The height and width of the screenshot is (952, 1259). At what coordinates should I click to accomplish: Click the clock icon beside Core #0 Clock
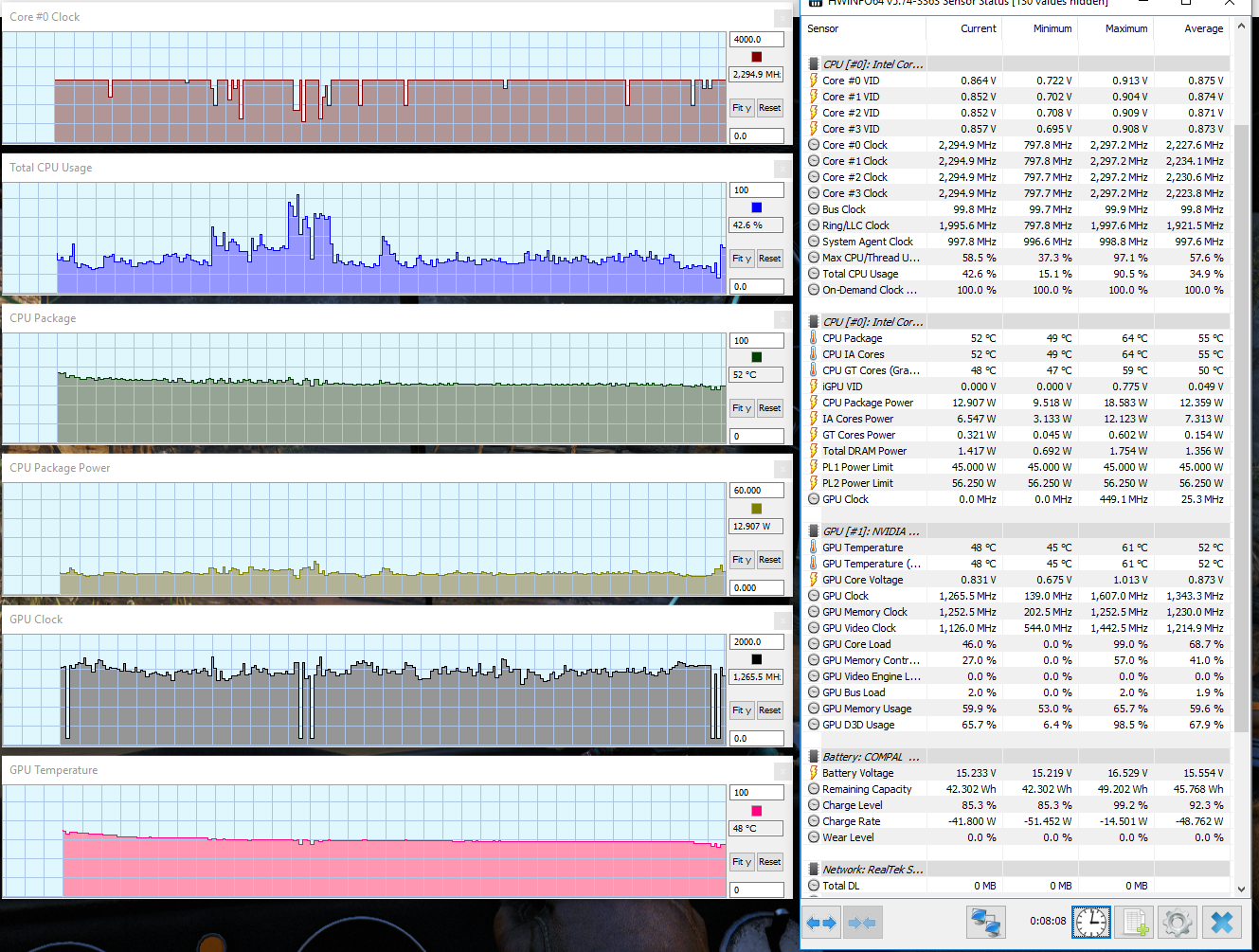click(813, 145)
